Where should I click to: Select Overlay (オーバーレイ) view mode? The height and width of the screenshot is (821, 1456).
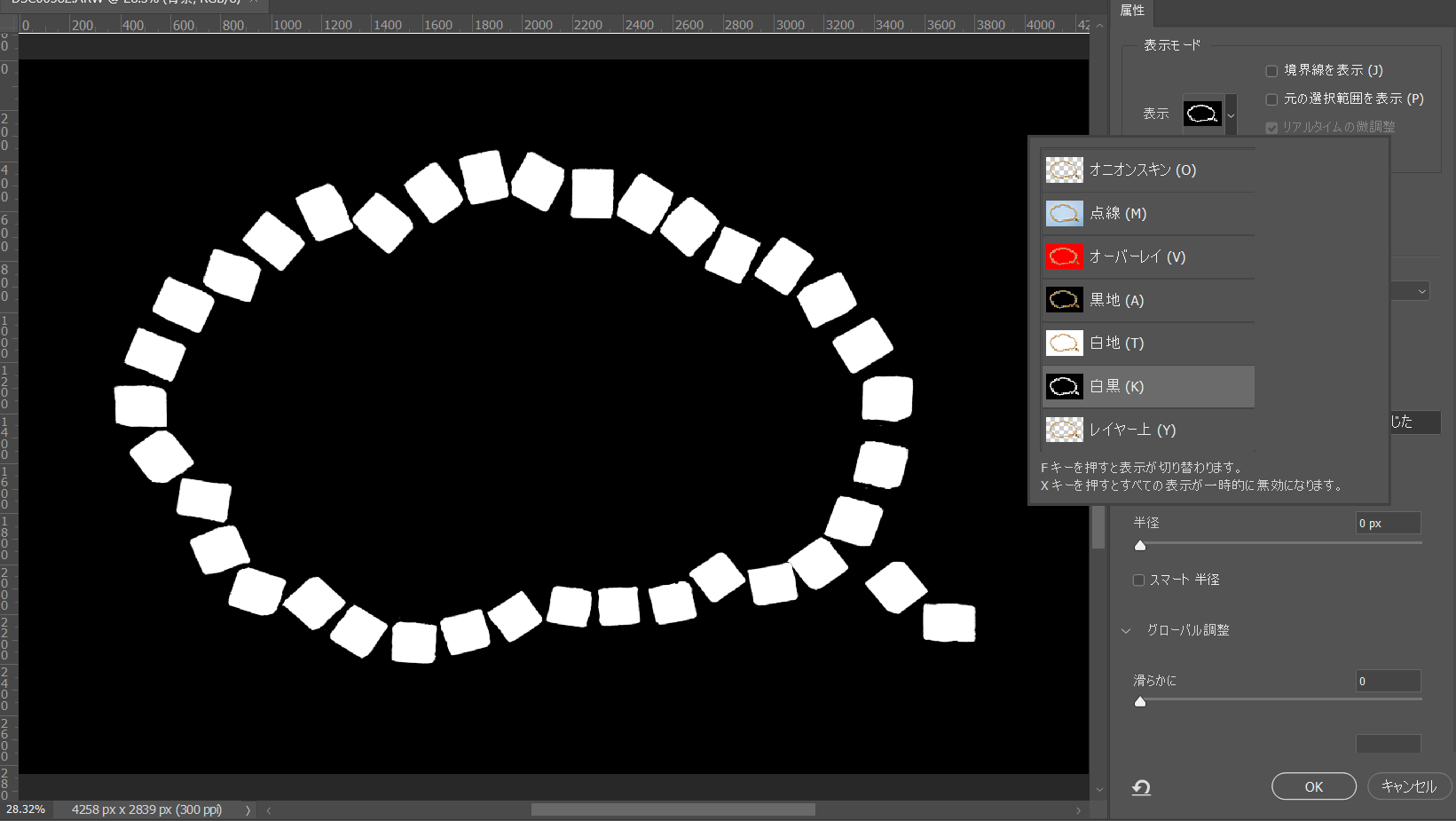(1148, 257)
